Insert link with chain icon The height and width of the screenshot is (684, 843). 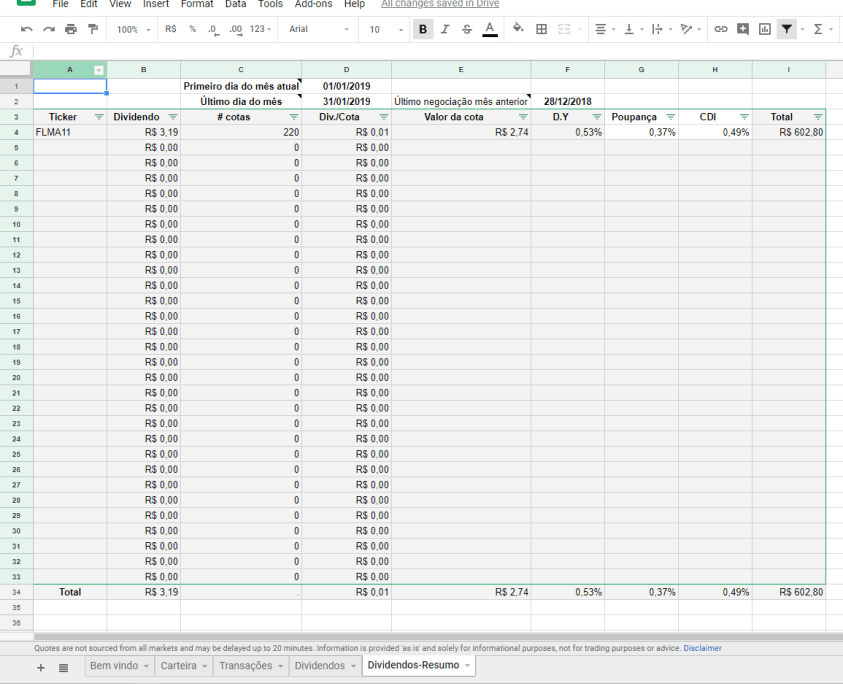click(720, 29)
